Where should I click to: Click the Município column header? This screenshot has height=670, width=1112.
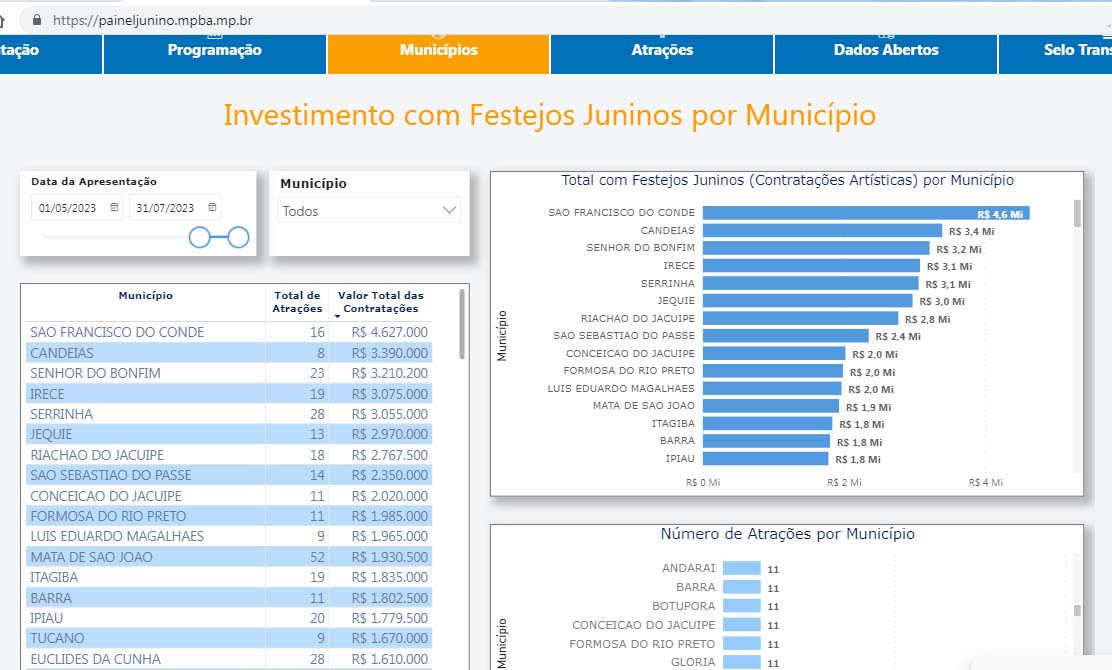145,296
